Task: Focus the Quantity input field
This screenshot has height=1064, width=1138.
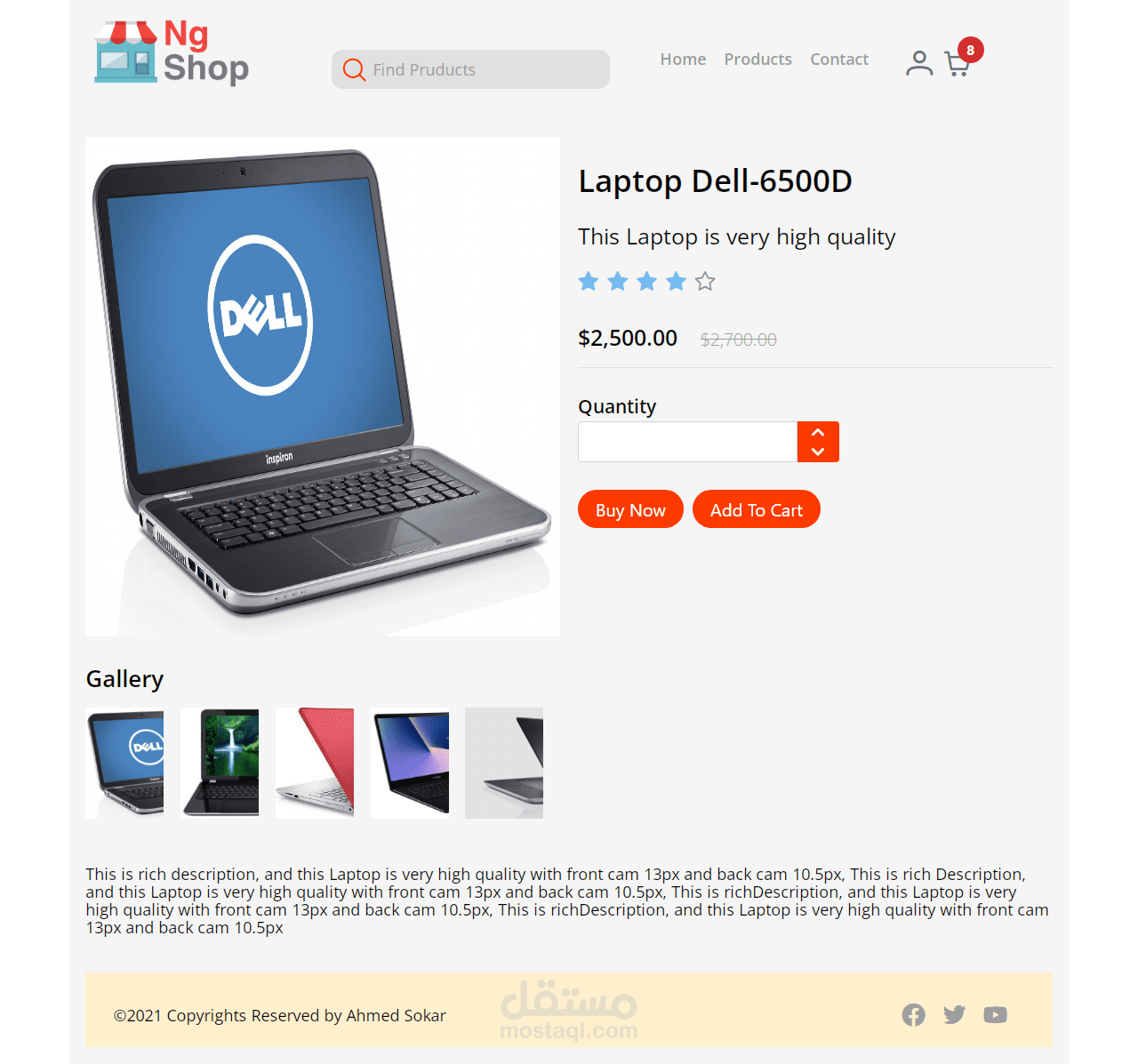Action: 688,442
